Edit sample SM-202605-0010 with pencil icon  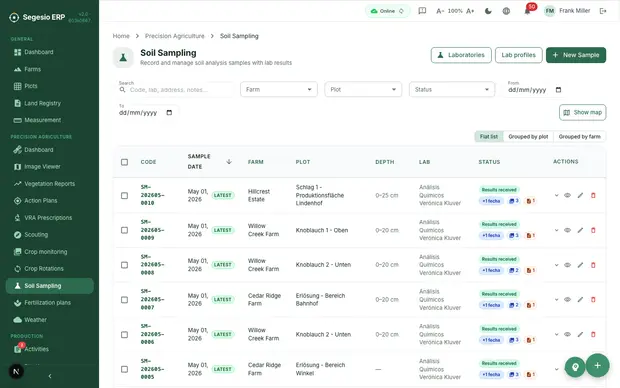pyautogui.click(x=580, y=195)
